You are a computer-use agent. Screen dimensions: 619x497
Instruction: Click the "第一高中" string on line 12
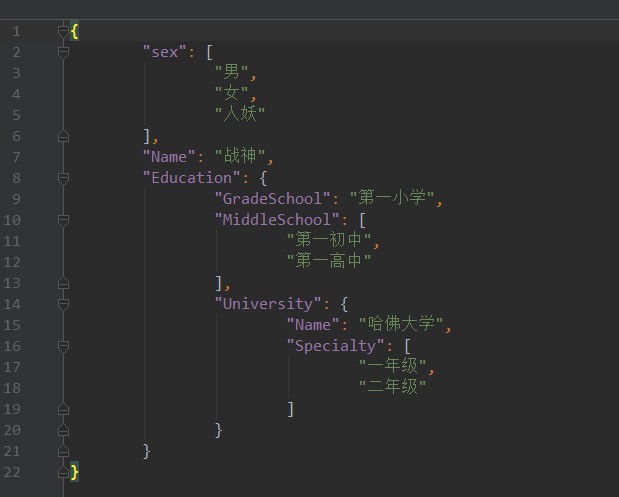329,261
